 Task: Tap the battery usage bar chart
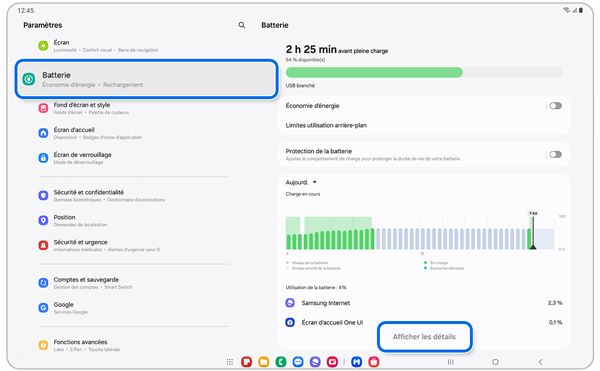point(420,233)
